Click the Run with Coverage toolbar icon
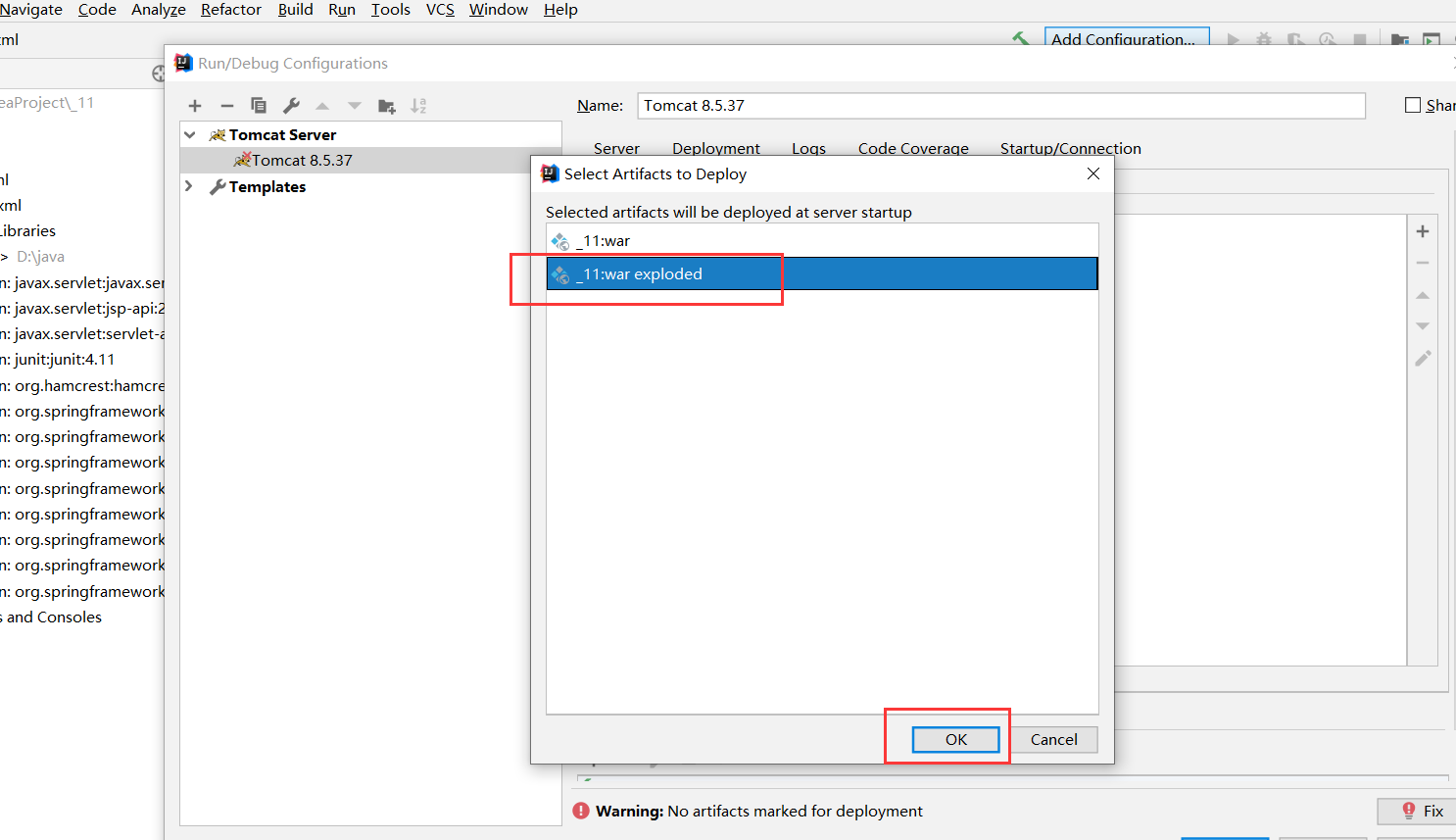1456x840 pixels. (1295, 39)
